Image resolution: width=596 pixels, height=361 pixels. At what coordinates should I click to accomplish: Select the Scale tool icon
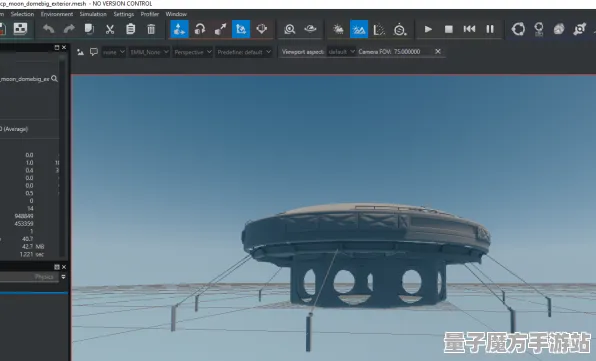pyautogui.click(x=220, y=29)
